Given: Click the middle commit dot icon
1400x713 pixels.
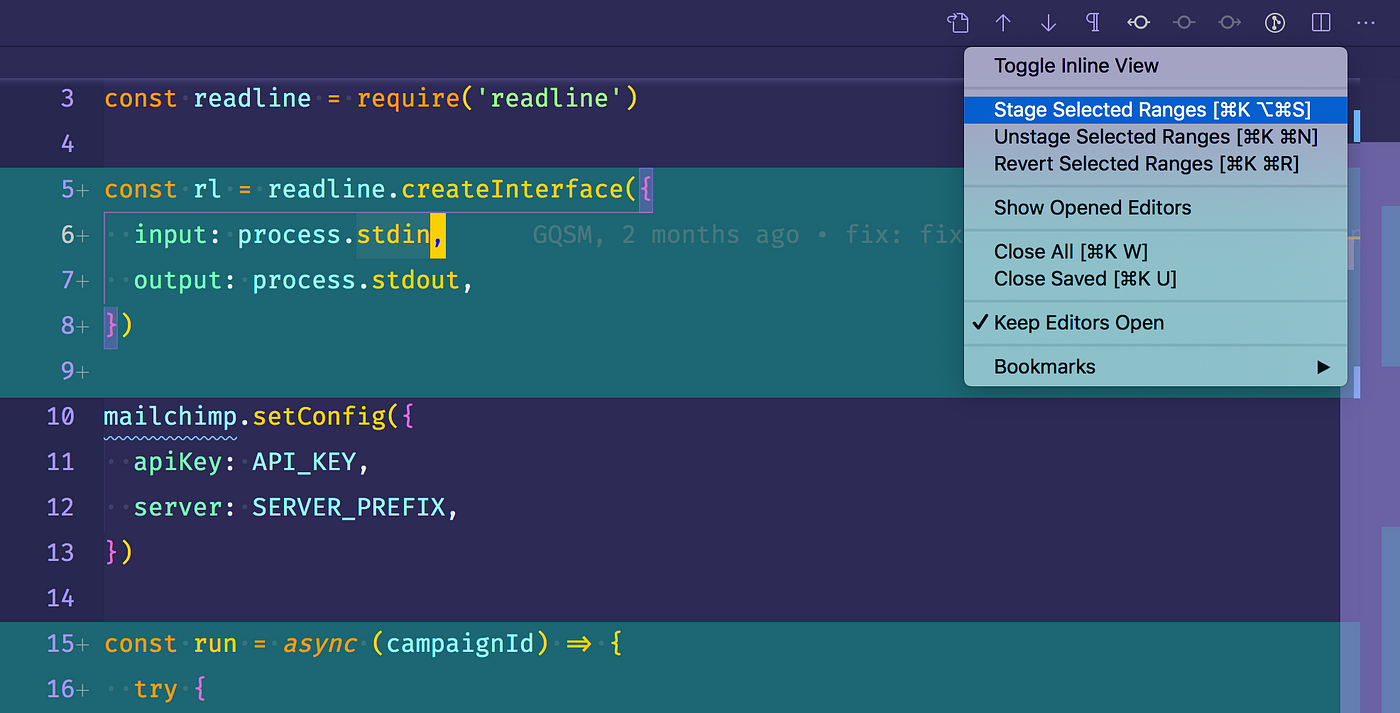Looking at the screenshot, I should pos(1183,22).
